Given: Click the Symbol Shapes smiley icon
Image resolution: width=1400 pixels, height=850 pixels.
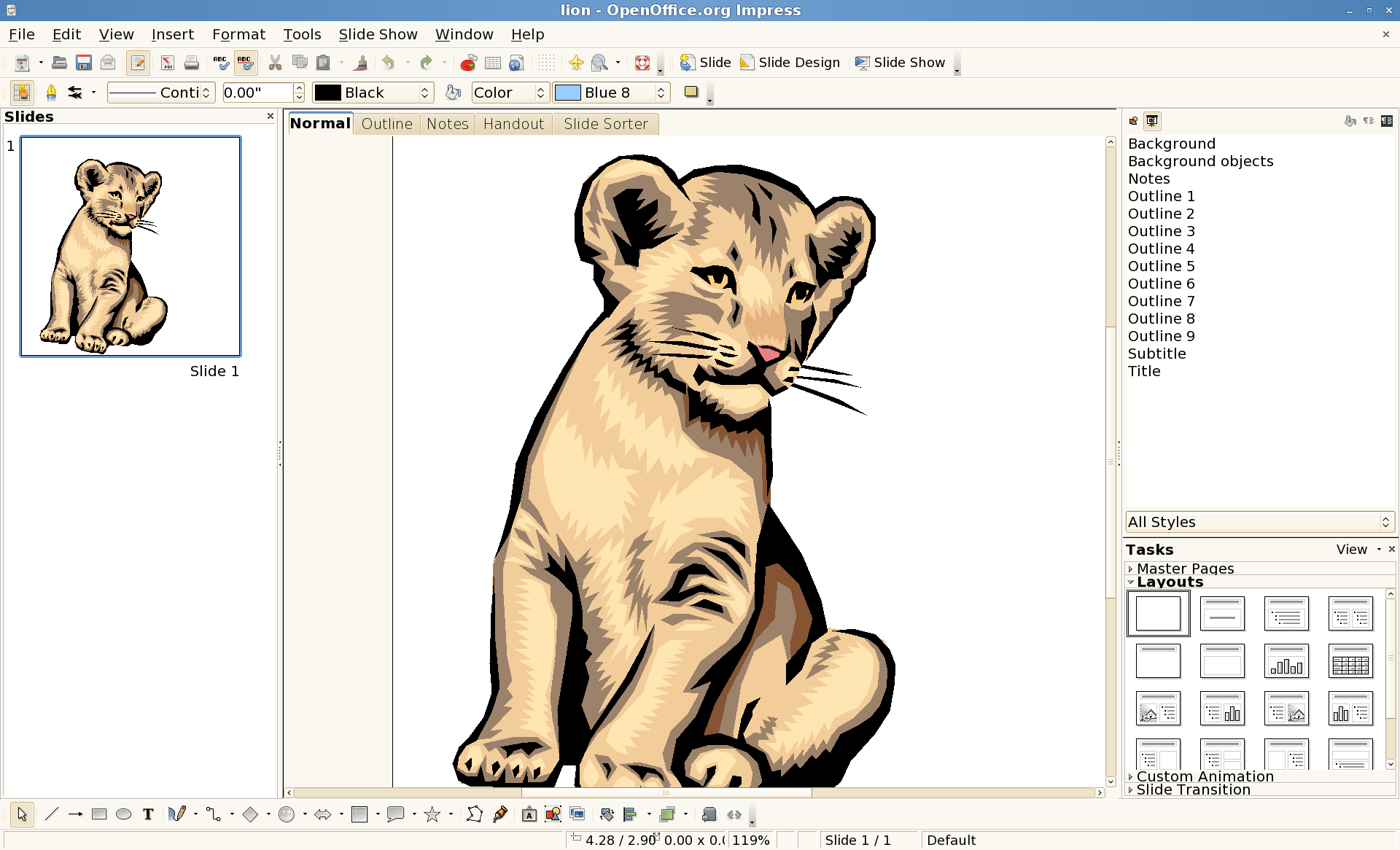Looking at the screenshot, I should coord(287,814).
